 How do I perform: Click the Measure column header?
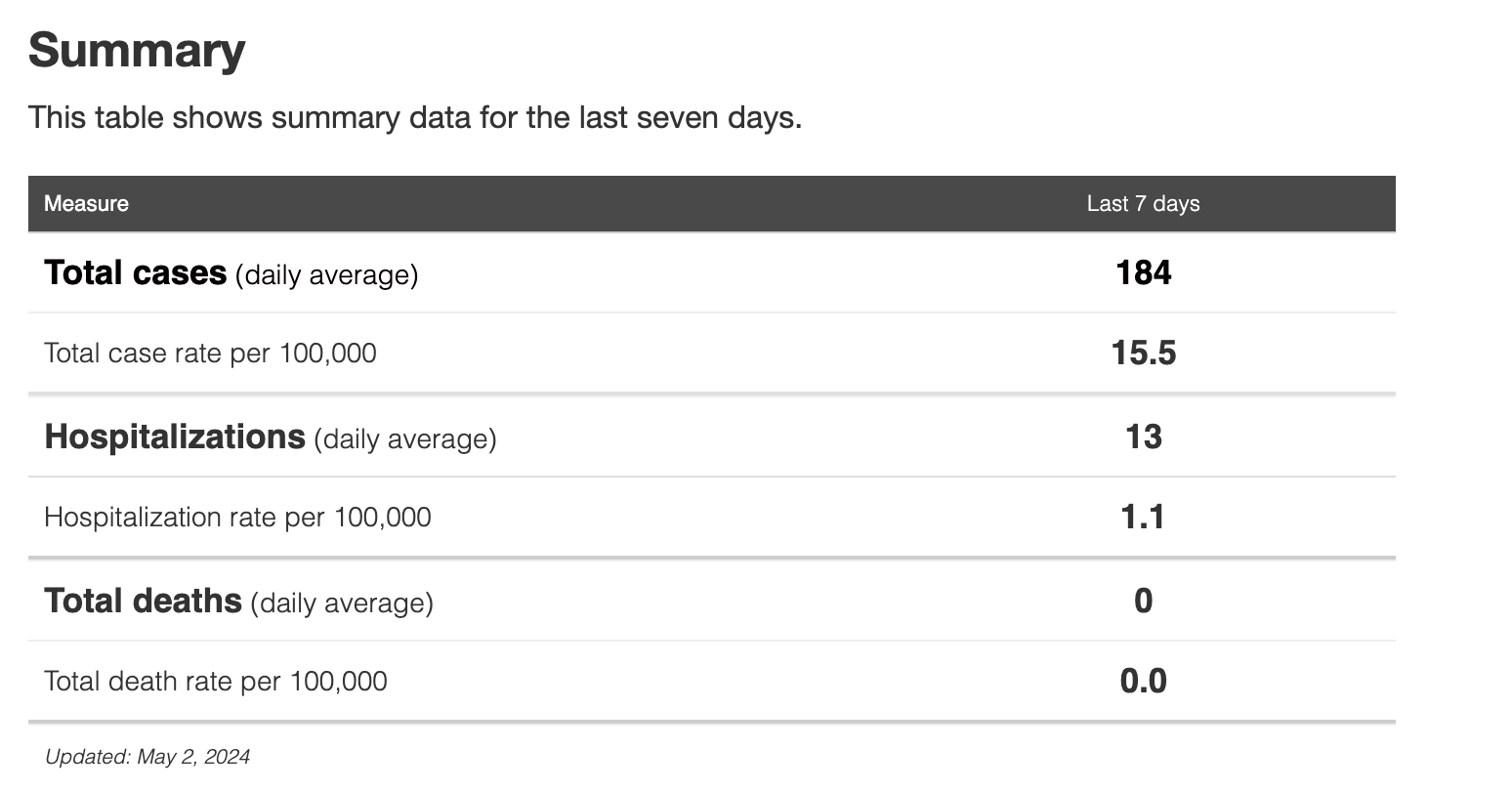(x=86, y=203)
